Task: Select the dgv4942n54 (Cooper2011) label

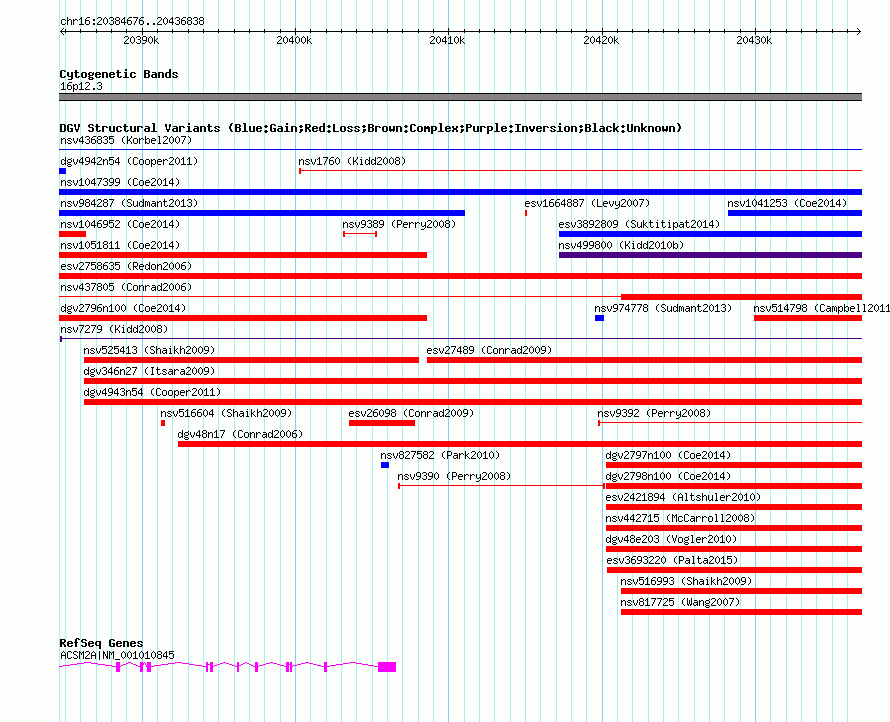Action: click(129, 161)
